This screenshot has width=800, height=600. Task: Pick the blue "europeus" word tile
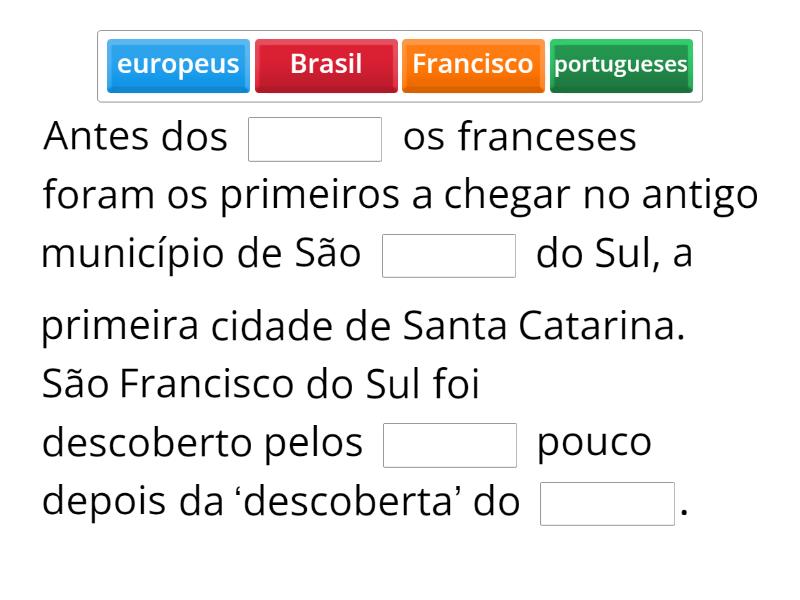tap(178, 65)
